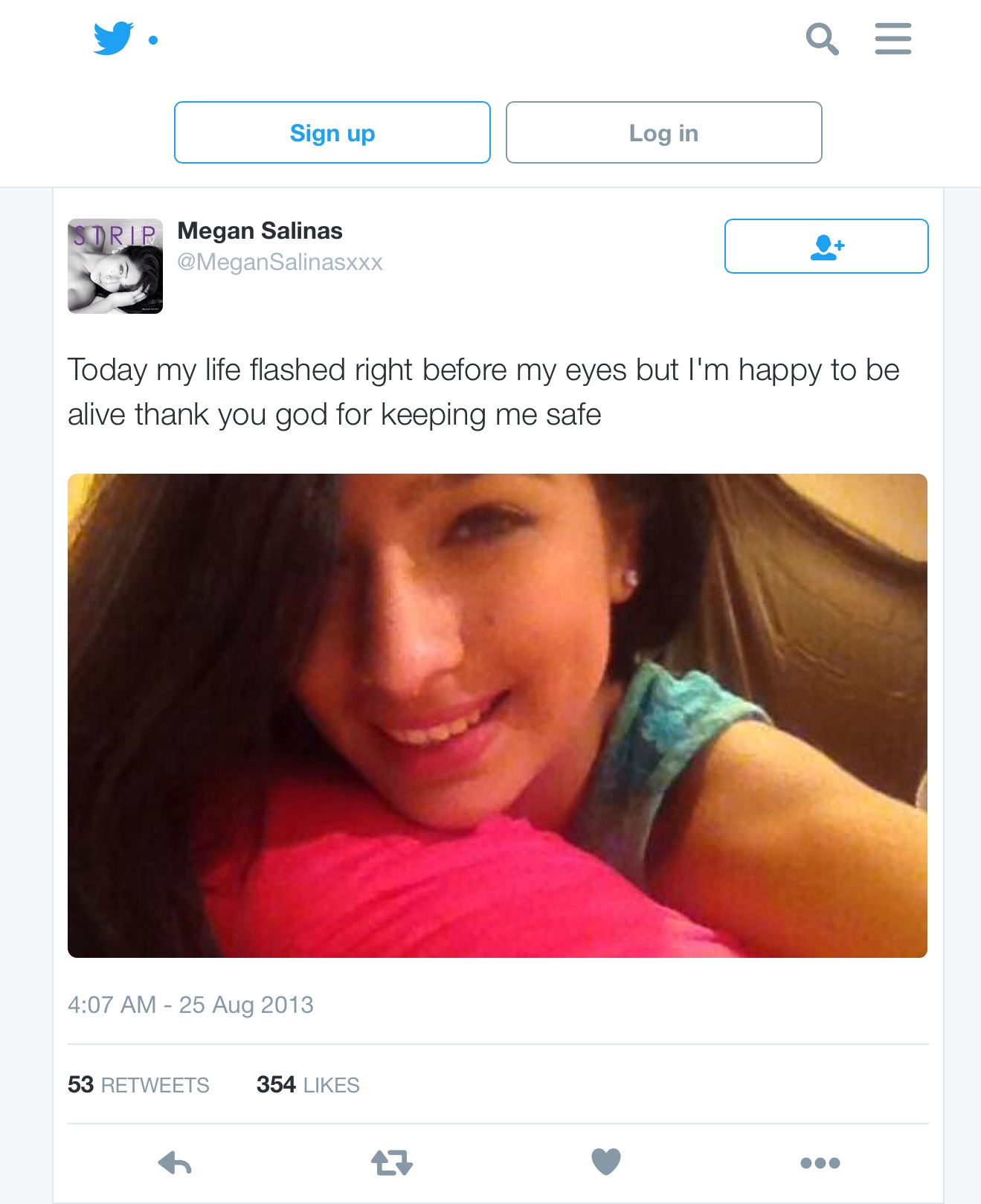
Task: Click the Twitter bird logo
Action: click(113, 38)
